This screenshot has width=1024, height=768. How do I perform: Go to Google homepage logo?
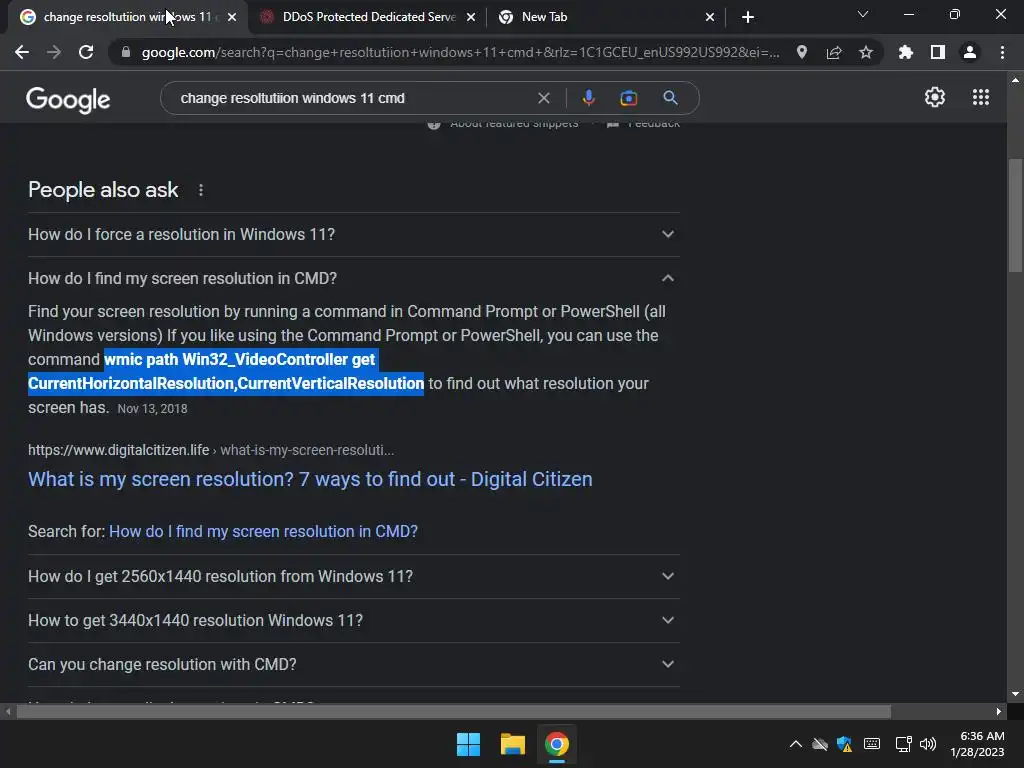(68, 99)
